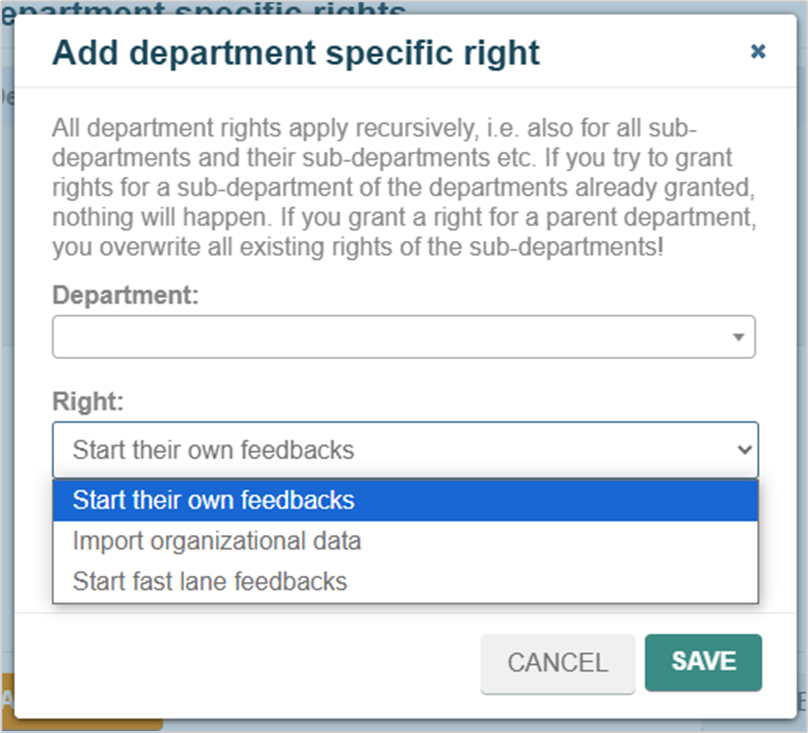Click the blank dialog area below the Department field

403,373
